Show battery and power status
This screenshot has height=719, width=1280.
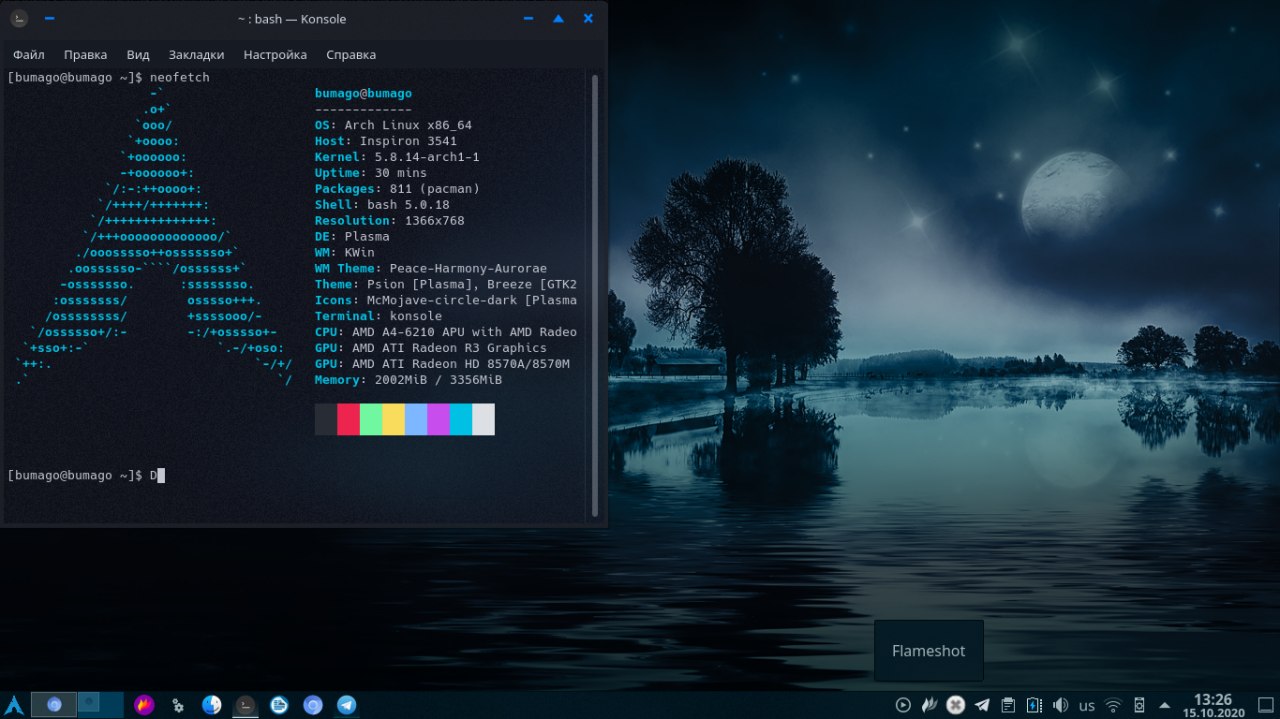pyautogui.click(x=1034, y=705)
